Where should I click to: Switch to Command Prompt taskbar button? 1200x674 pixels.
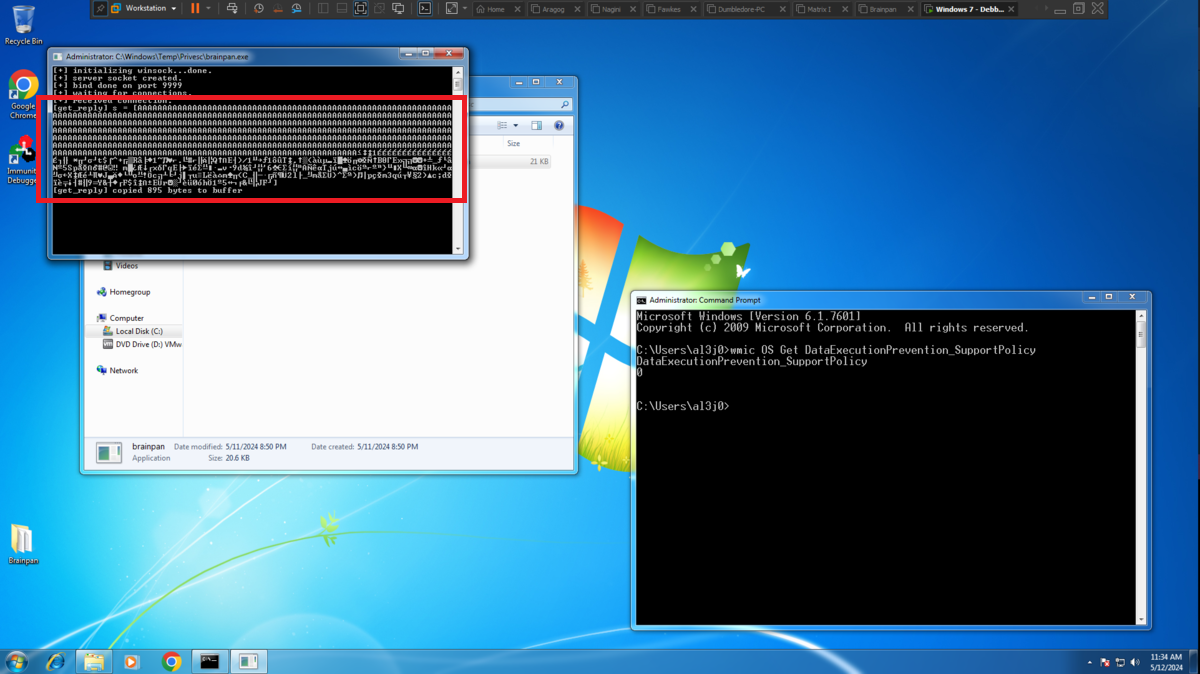pos(210,661)
